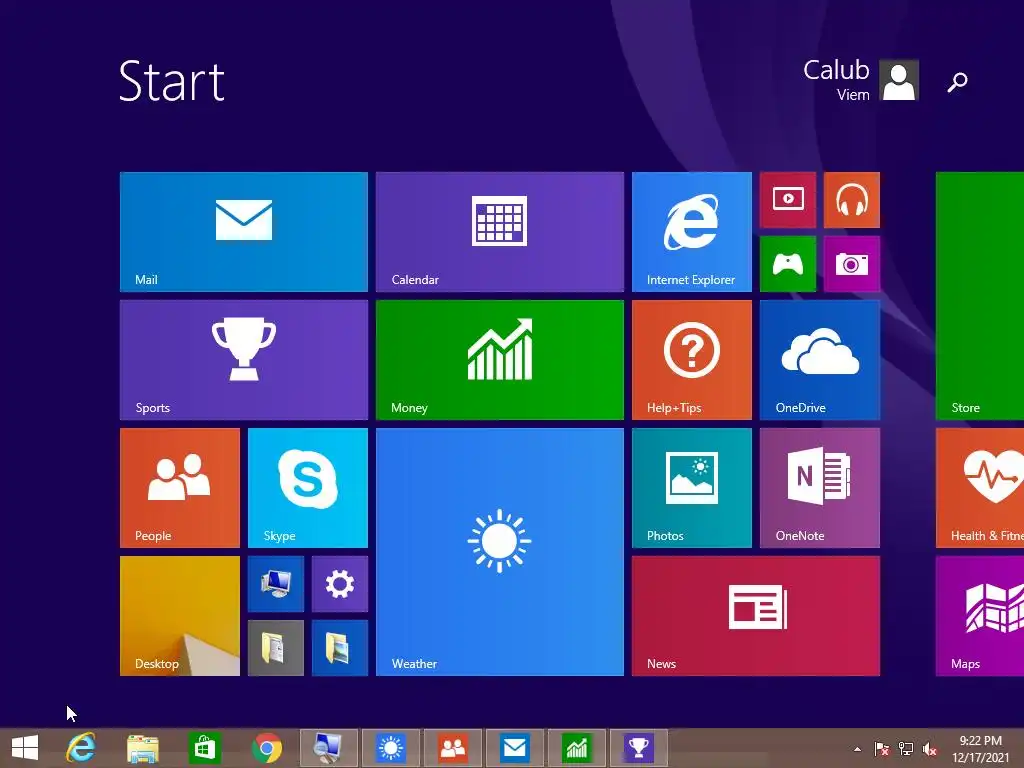Open the Calub Viem account menu

tap(861, 80)
